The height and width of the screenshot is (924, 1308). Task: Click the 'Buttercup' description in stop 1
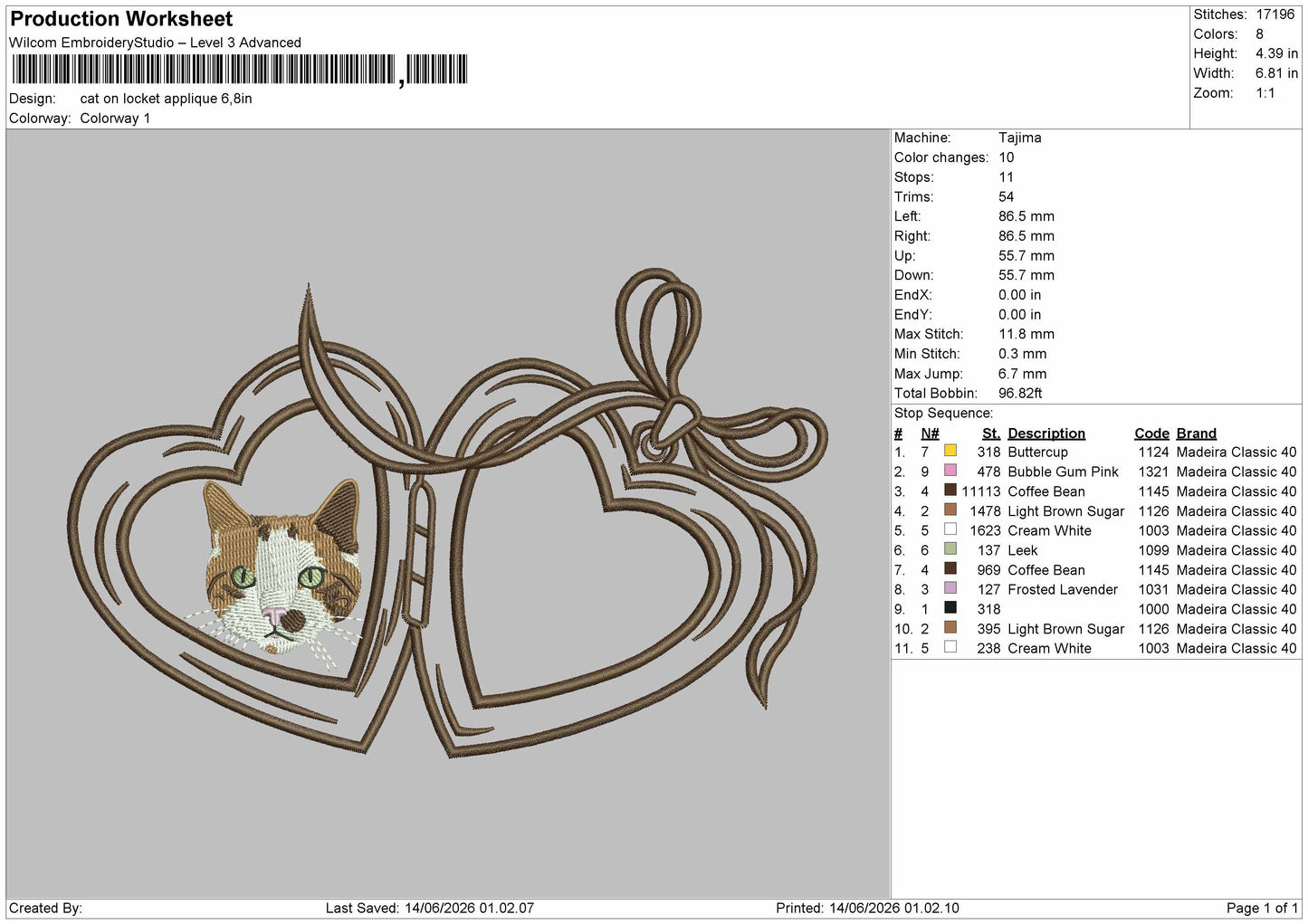pos(1037,452)
